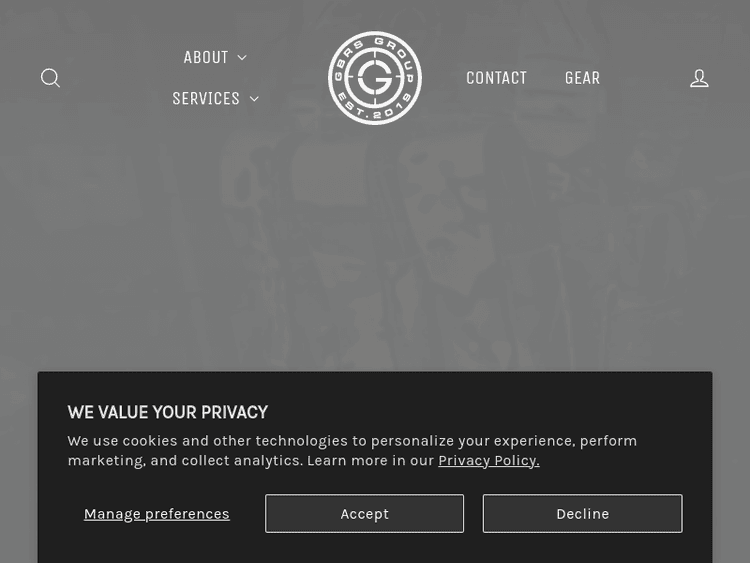This screenshot has height=563, width=750.
Task: Go to the CONTACT page
Action: point(496,78)
